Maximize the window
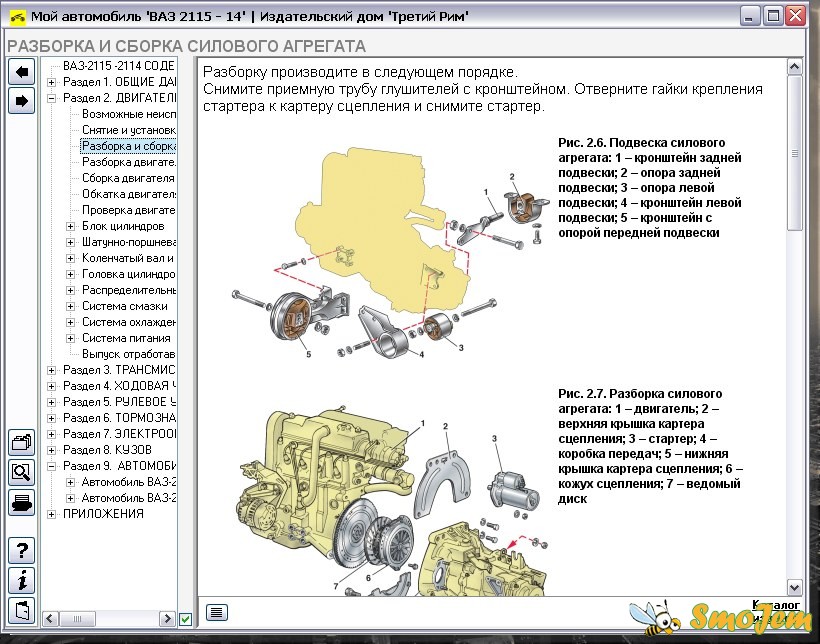This screenshot has height=644, width=820. coord(773,16)
